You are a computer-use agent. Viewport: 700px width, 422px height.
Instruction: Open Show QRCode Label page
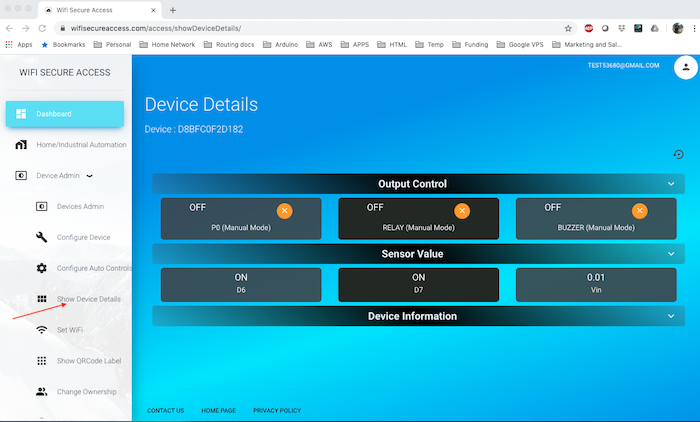pyautogui.click(x=89, y=361)
